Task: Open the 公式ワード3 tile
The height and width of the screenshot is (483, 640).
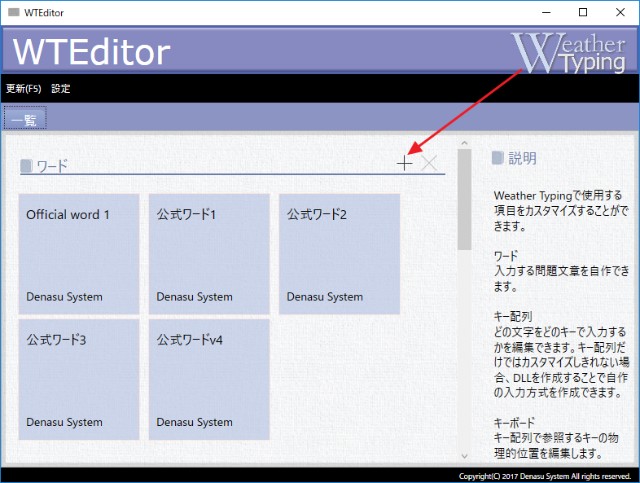Action: coord(79,379)
